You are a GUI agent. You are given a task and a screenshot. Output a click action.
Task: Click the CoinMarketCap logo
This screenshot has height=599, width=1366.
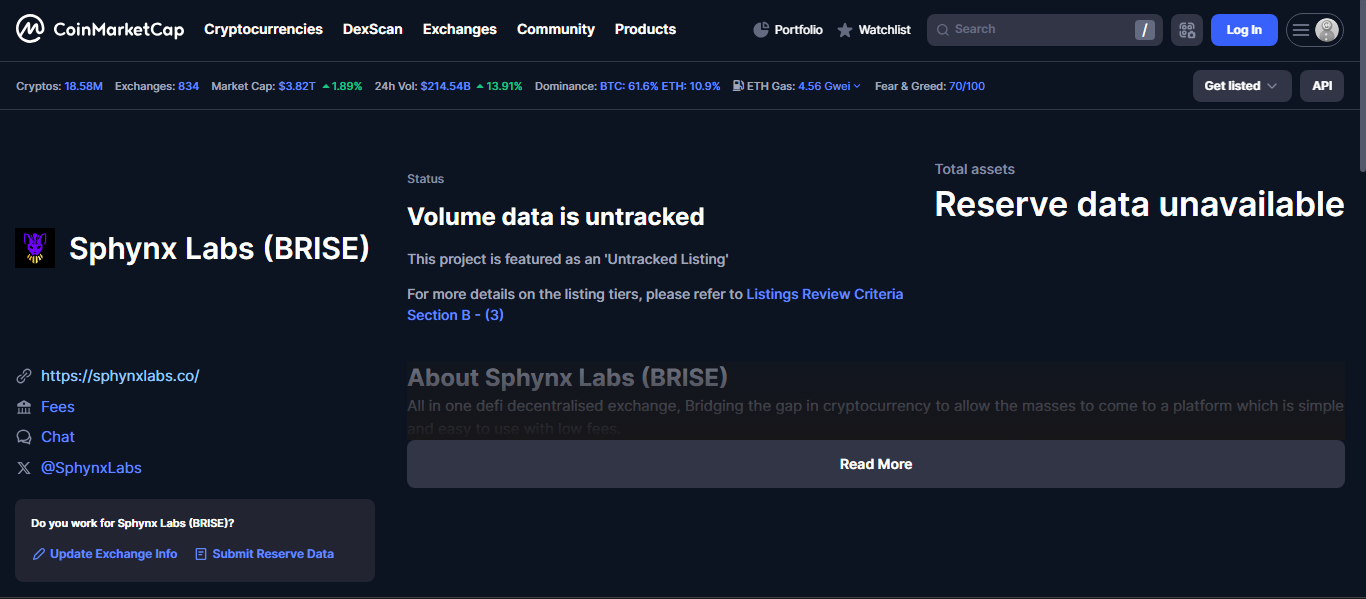click(100, 30)
